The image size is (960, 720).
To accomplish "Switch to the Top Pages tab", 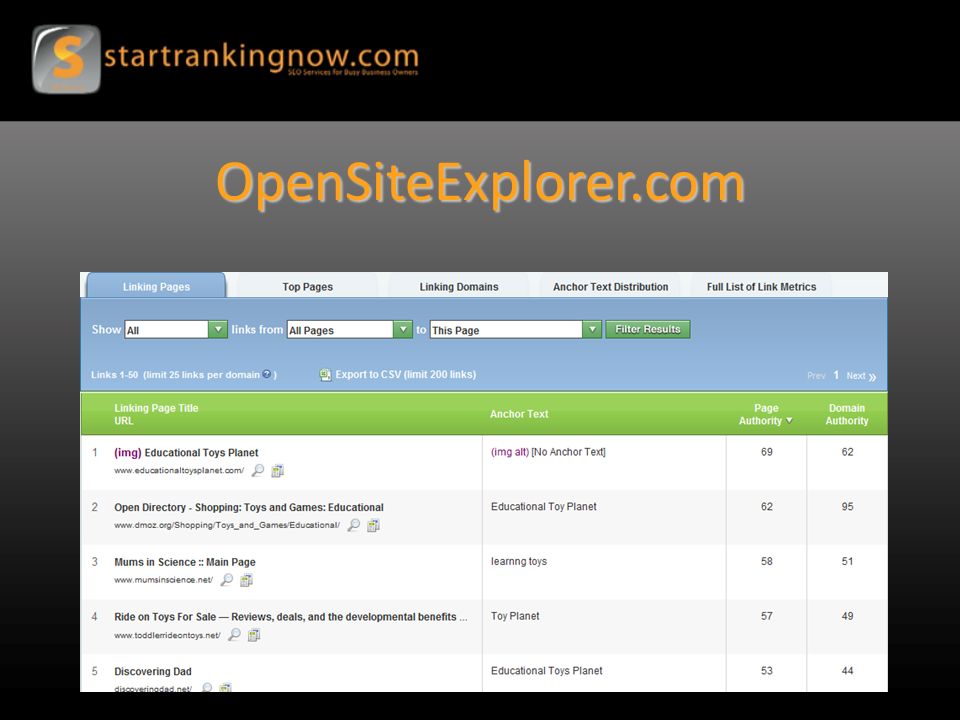I will [307, 286].
